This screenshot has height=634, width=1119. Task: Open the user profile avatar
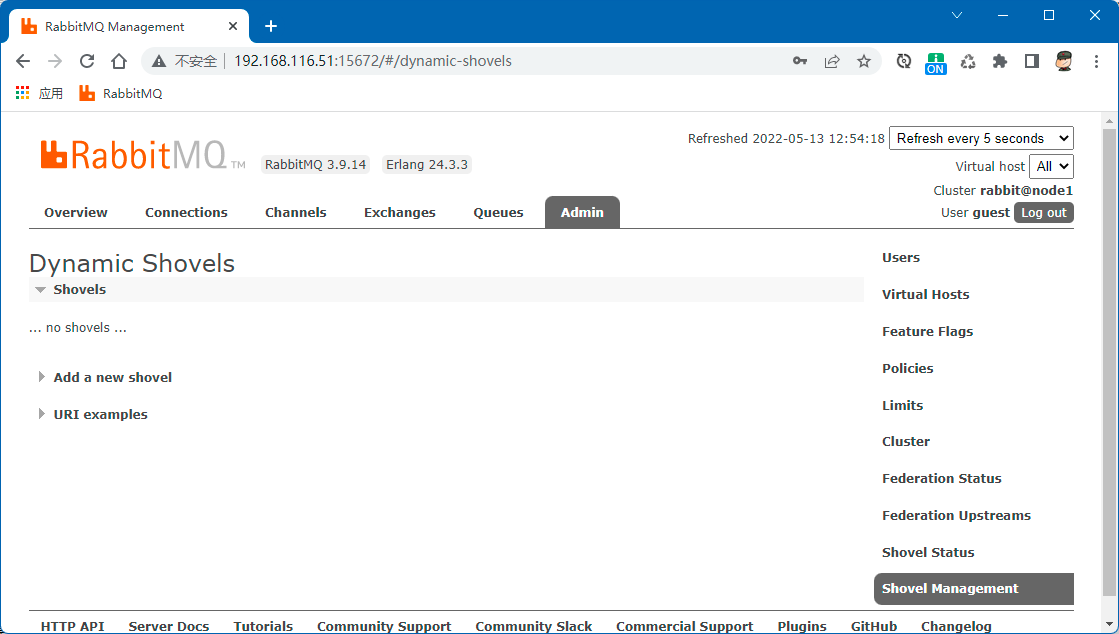pos(1064,61)
